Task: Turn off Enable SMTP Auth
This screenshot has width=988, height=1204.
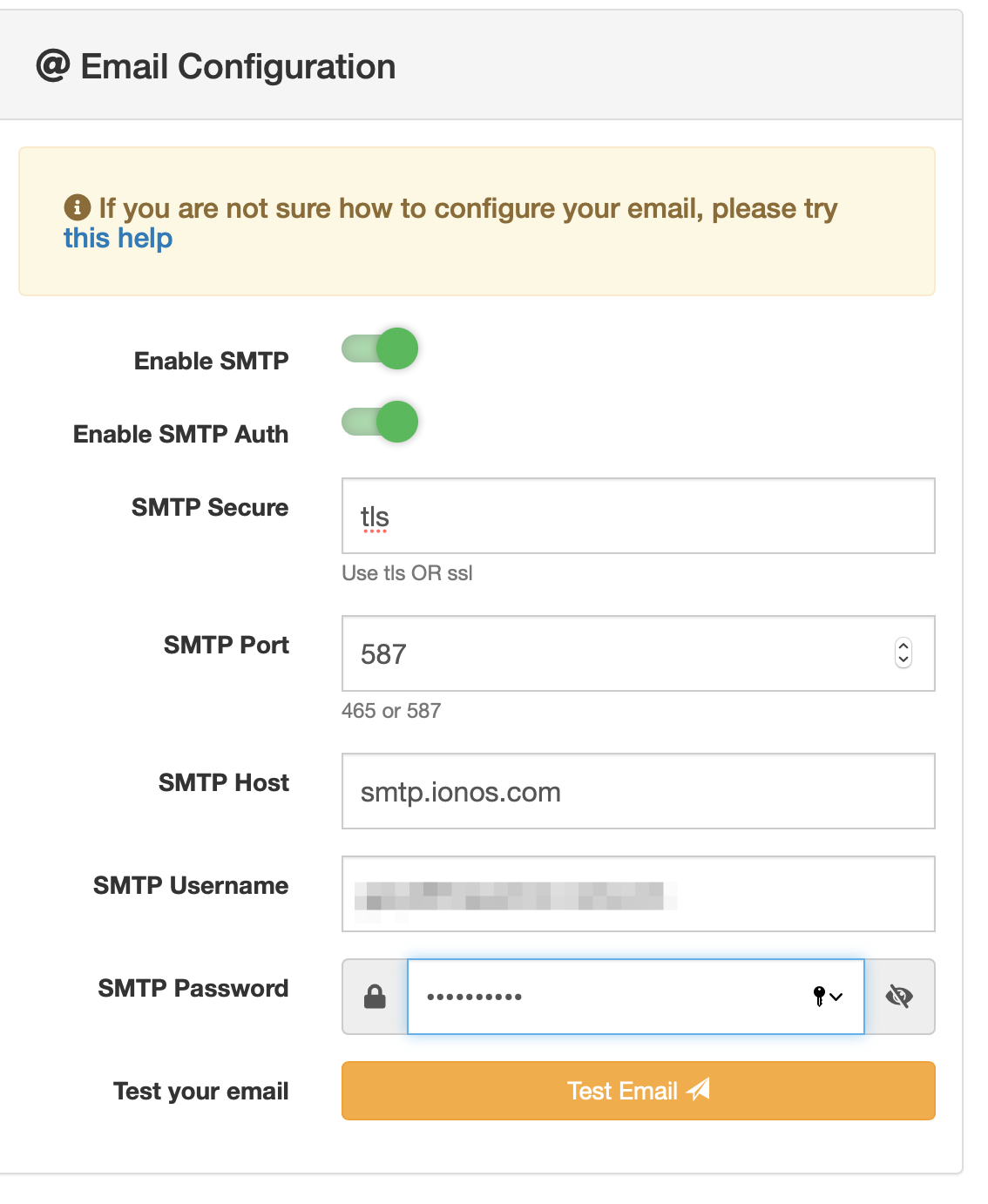Action: click(x=379, y=421)
